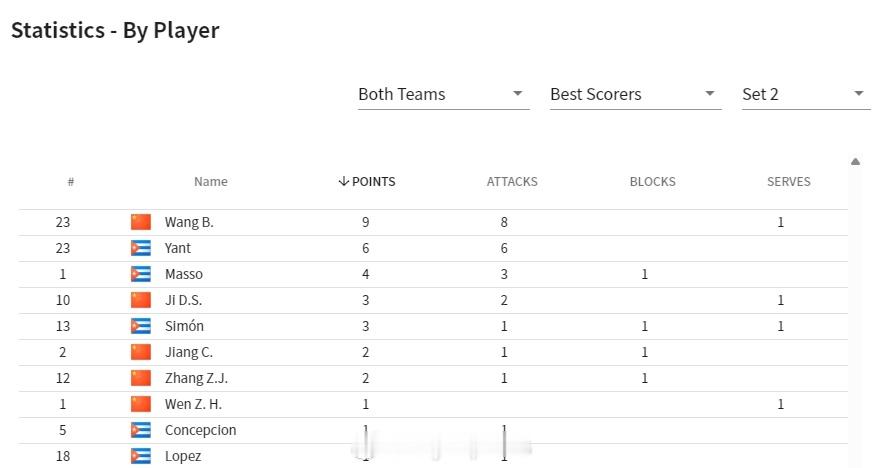Sort table by ATTACKS column
This screenshot has height=468, width=886.
[x=512, y=181]
